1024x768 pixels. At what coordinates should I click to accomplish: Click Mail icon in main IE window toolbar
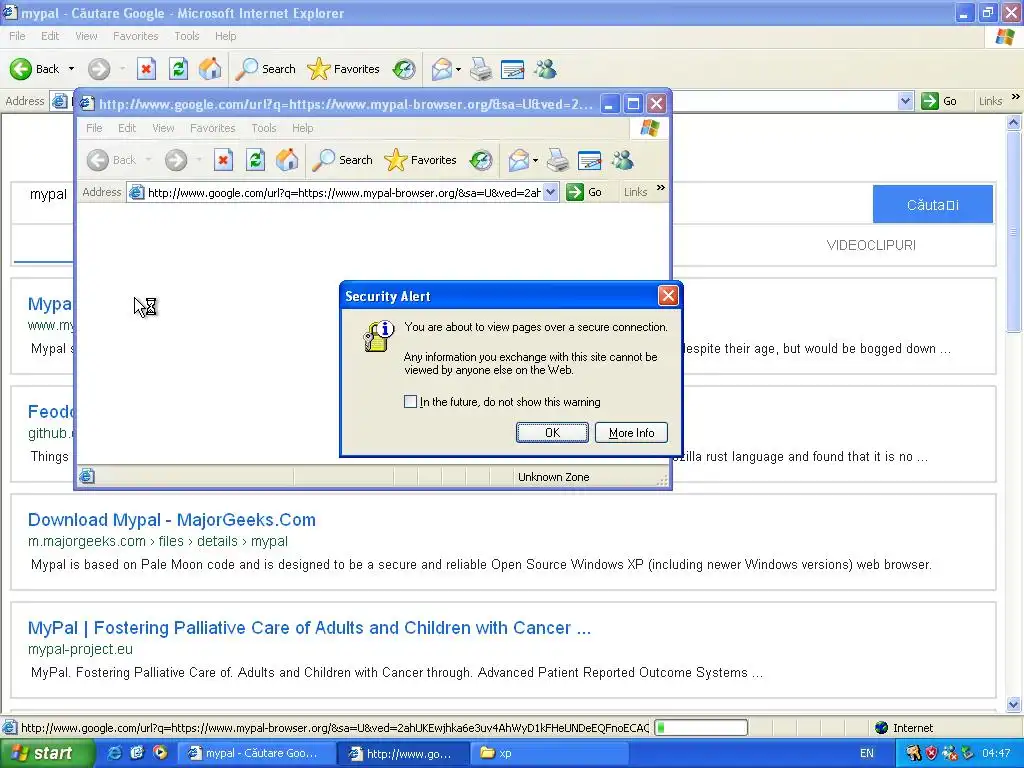tap(442, 69)
